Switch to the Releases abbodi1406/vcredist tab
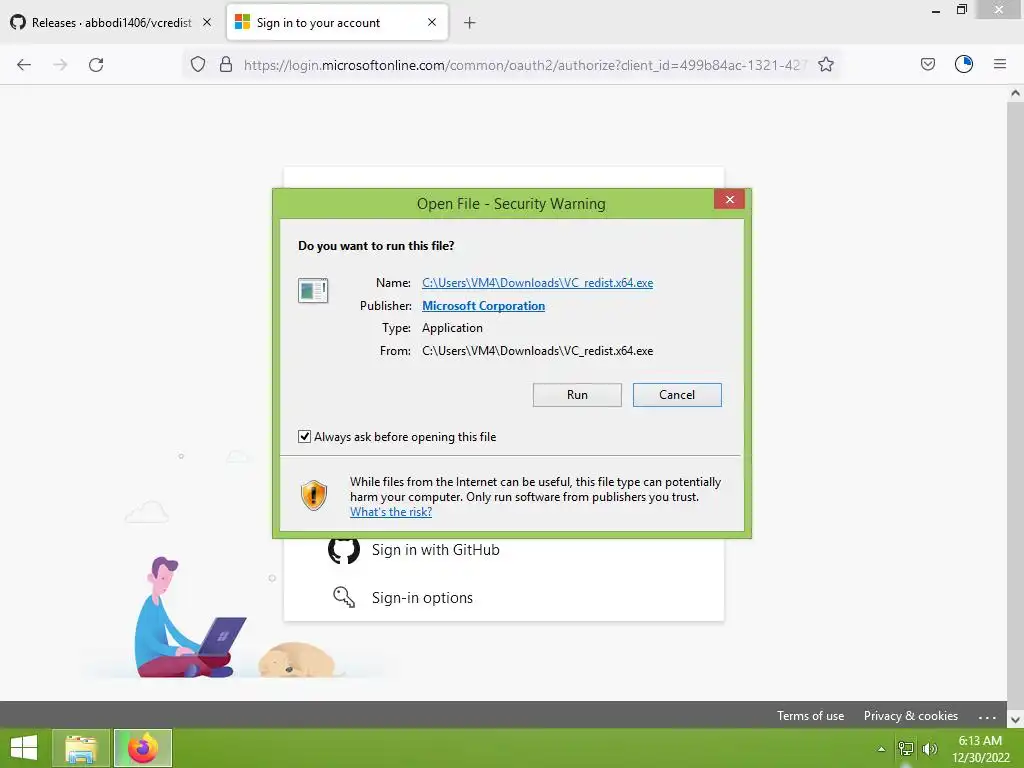This screenshot has width=1024, height=768. tap(111, 23)
